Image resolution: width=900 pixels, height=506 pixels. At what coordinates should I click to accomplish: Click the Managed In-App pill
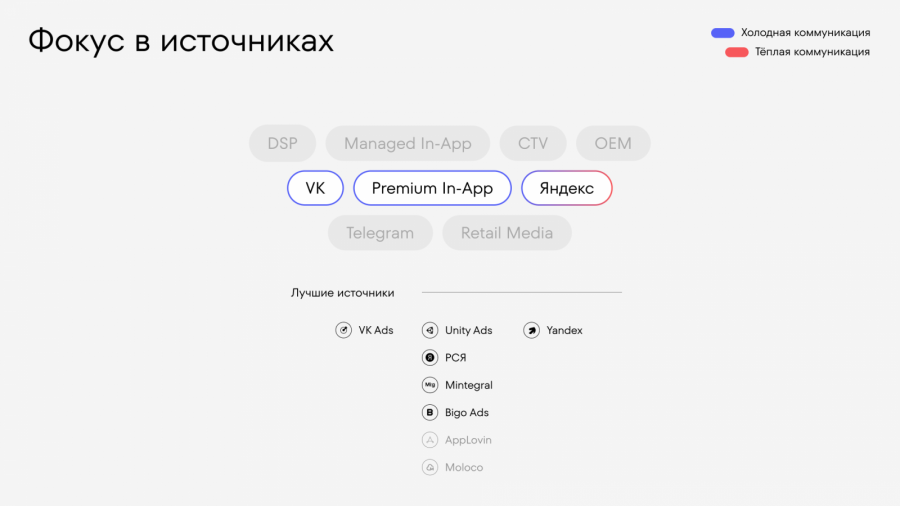pos(407,143)
